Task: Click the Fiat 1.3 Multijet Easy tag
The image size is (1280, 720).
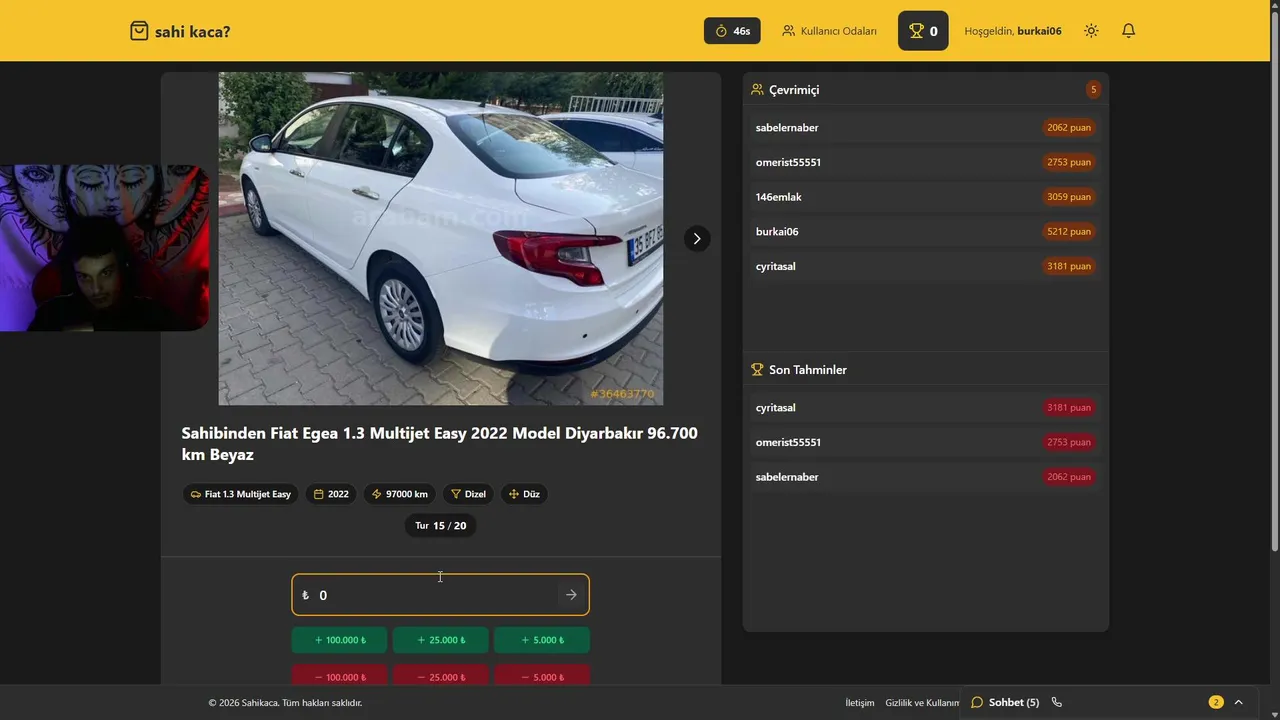Action: (x=240, y=494)
